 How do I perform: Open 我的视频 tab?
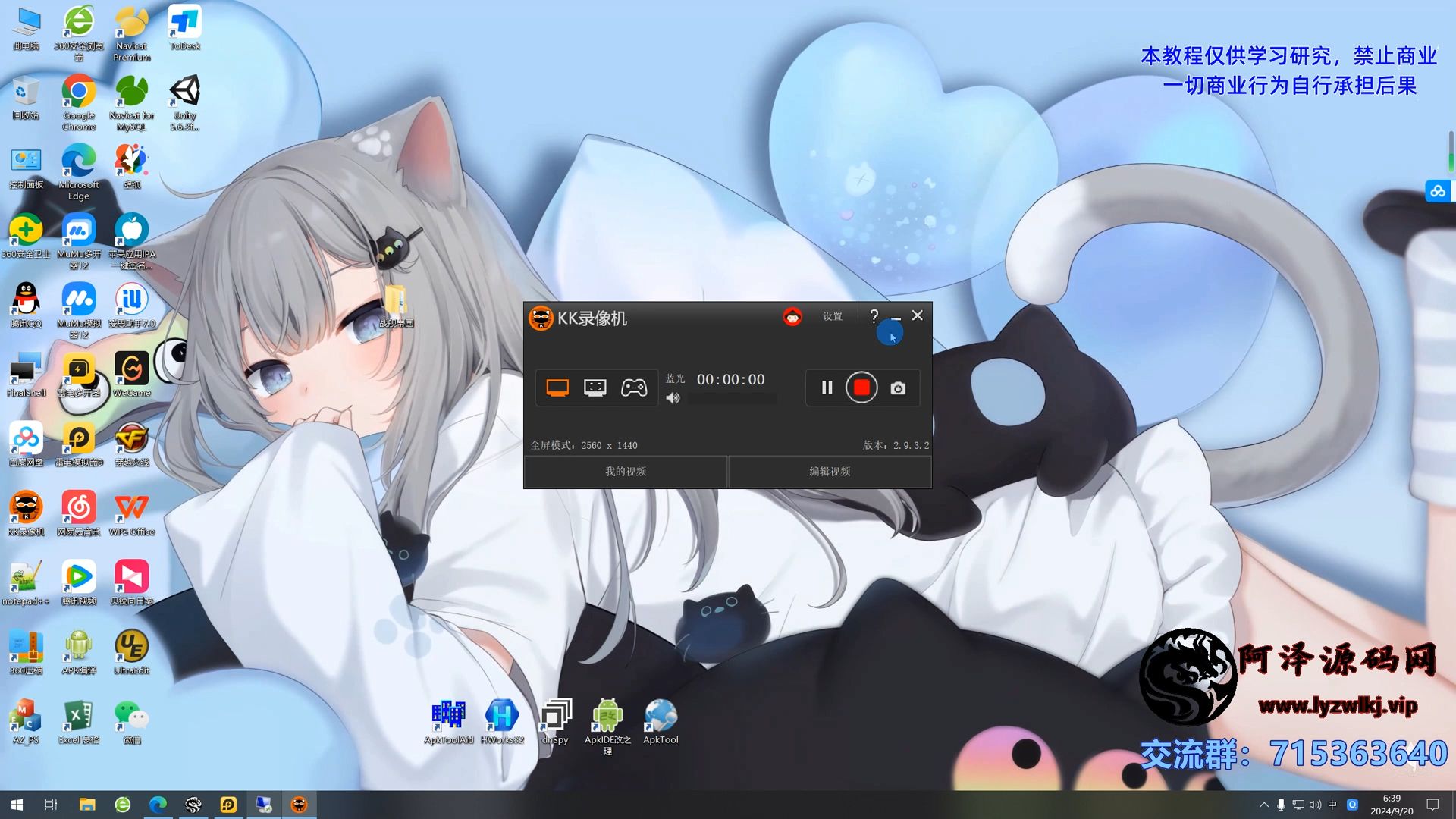point(626,471)
